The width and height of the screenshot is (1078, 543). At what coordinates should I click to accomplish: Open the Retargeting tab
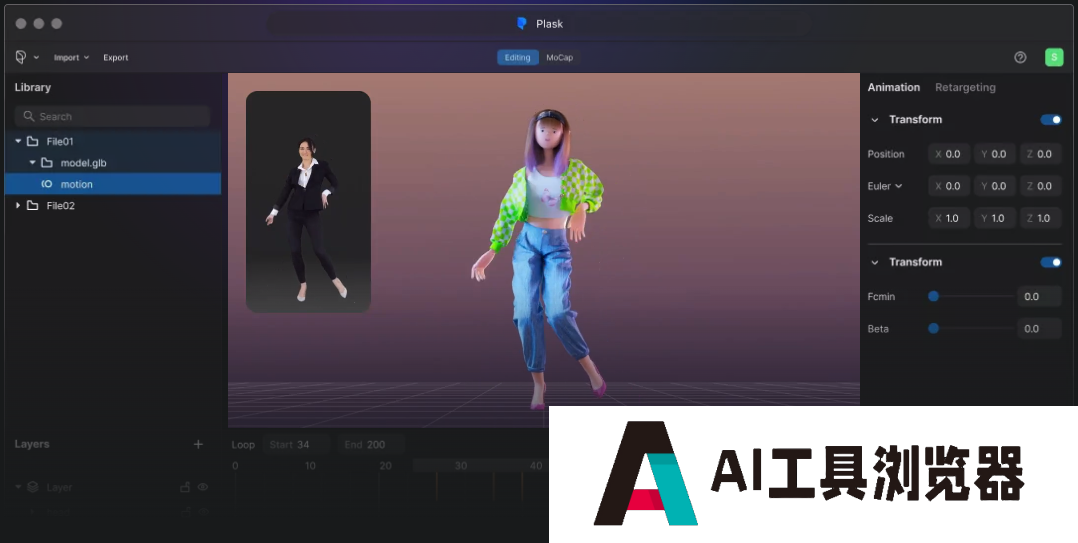pyautogui.click(x=965, y=87)
